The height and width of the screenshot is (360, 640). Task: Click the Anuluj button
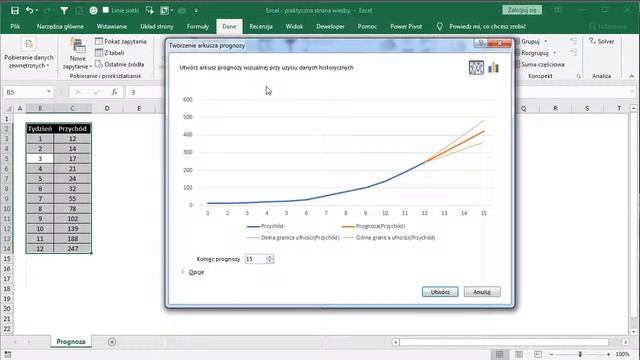tap(482, 292)
